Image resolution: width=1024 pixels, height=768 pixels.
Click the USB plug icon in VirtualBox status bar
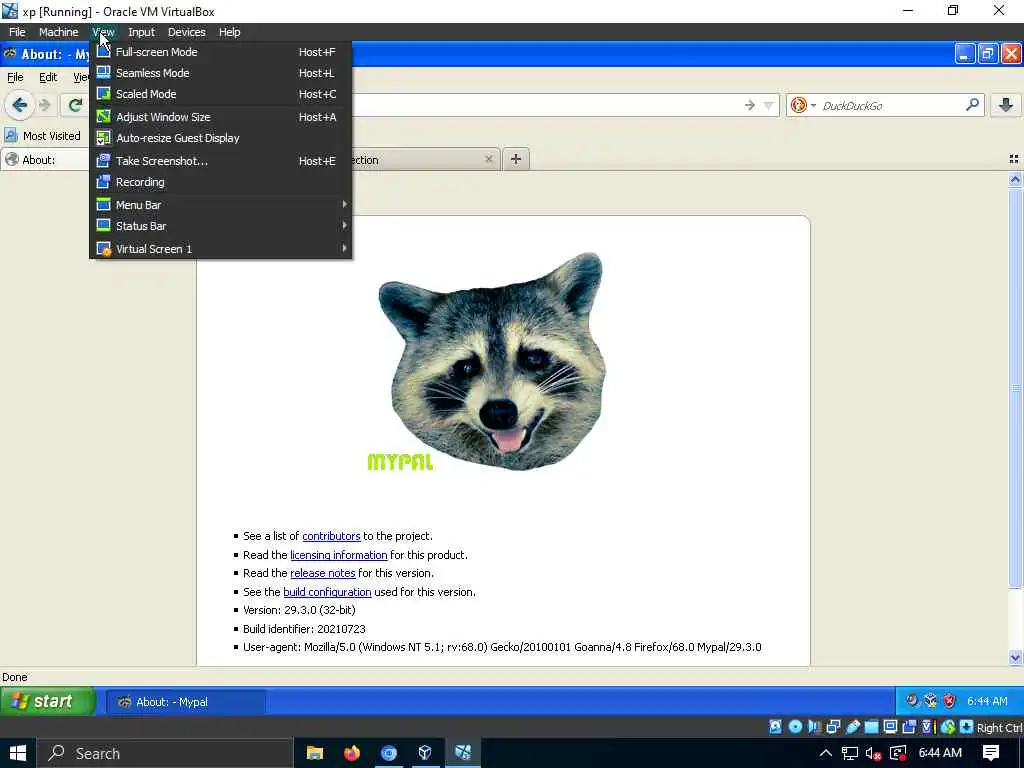tap(852, 727)
